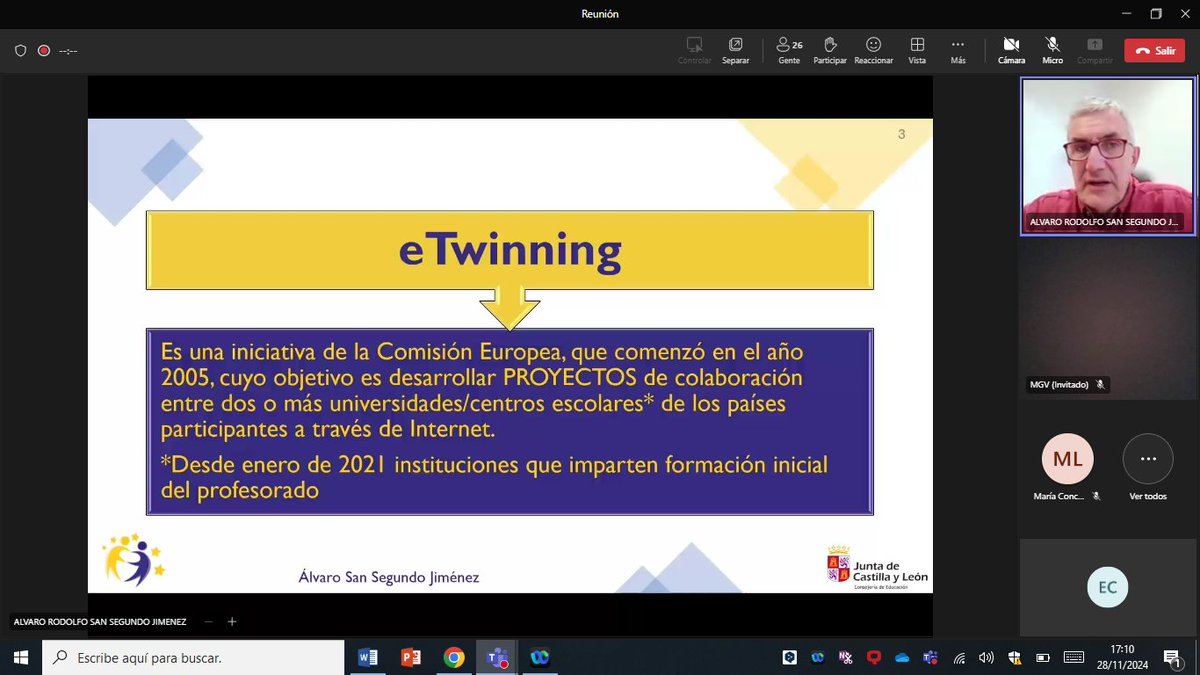
Task: Open Windows Security tray icon
Action: pyautogui.click(x=1013, y=657)
